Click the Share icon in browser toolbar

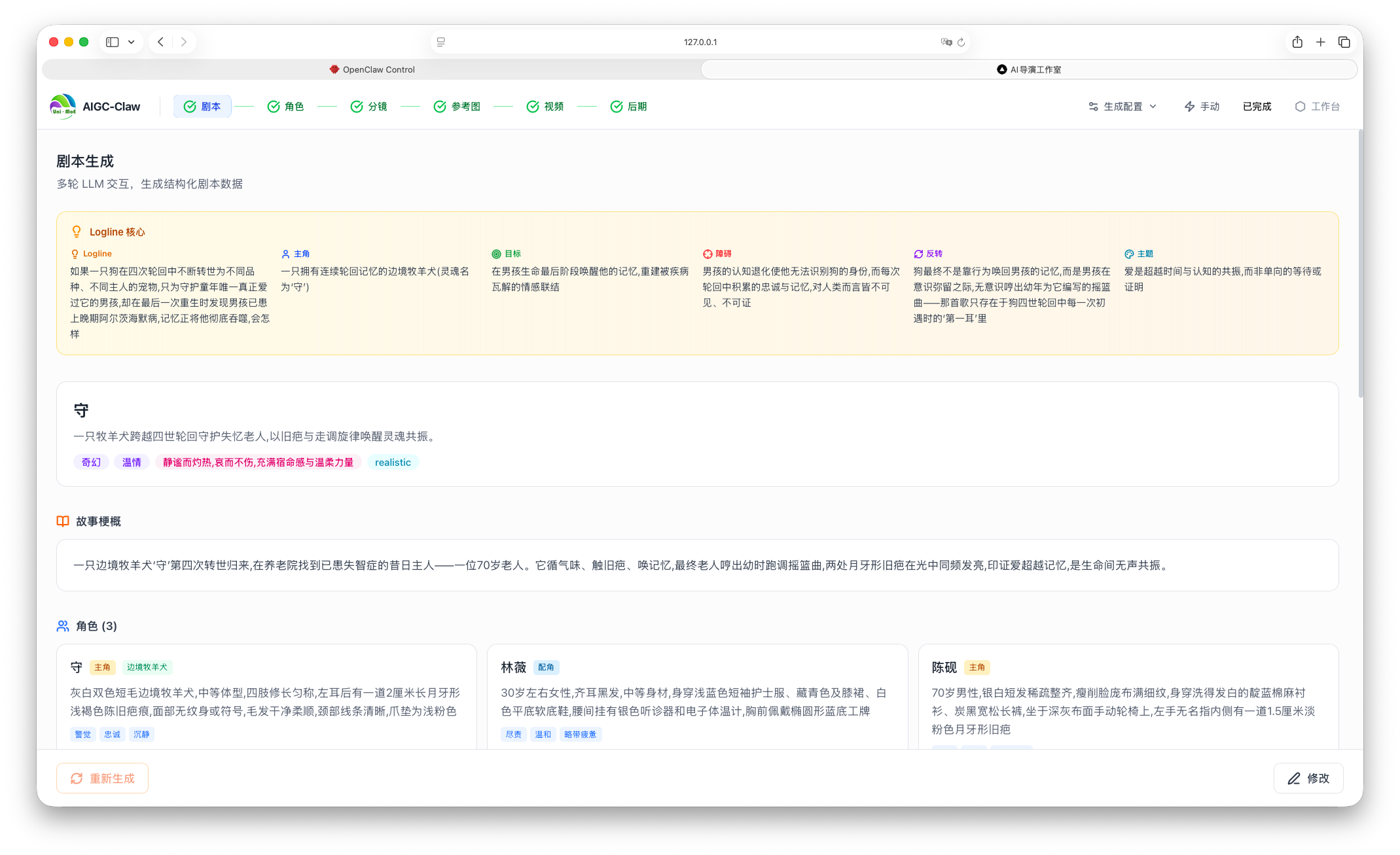(1297, 42)
